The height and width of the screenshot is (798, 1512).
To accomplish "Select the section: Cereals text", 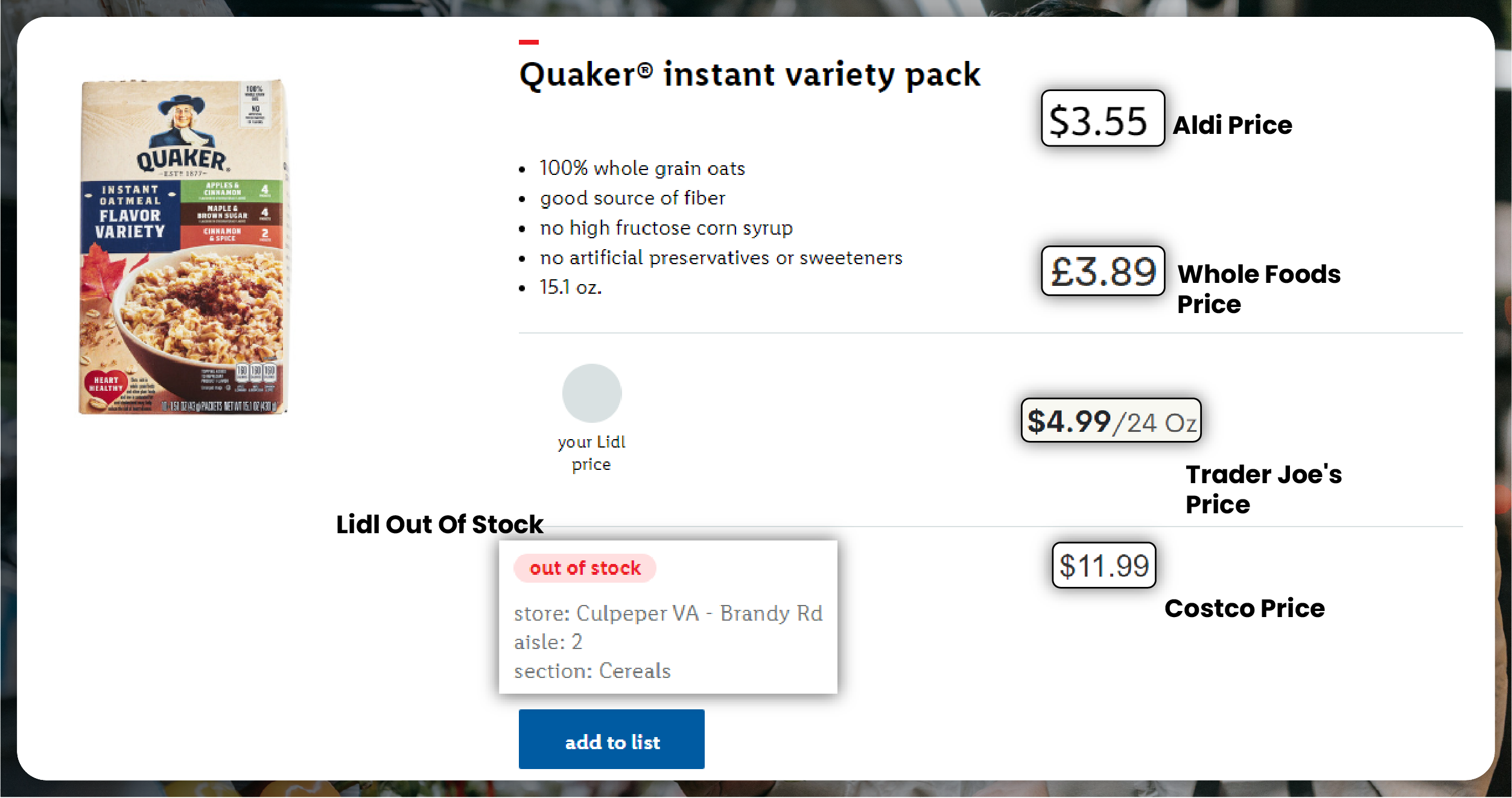I will 592,671.
